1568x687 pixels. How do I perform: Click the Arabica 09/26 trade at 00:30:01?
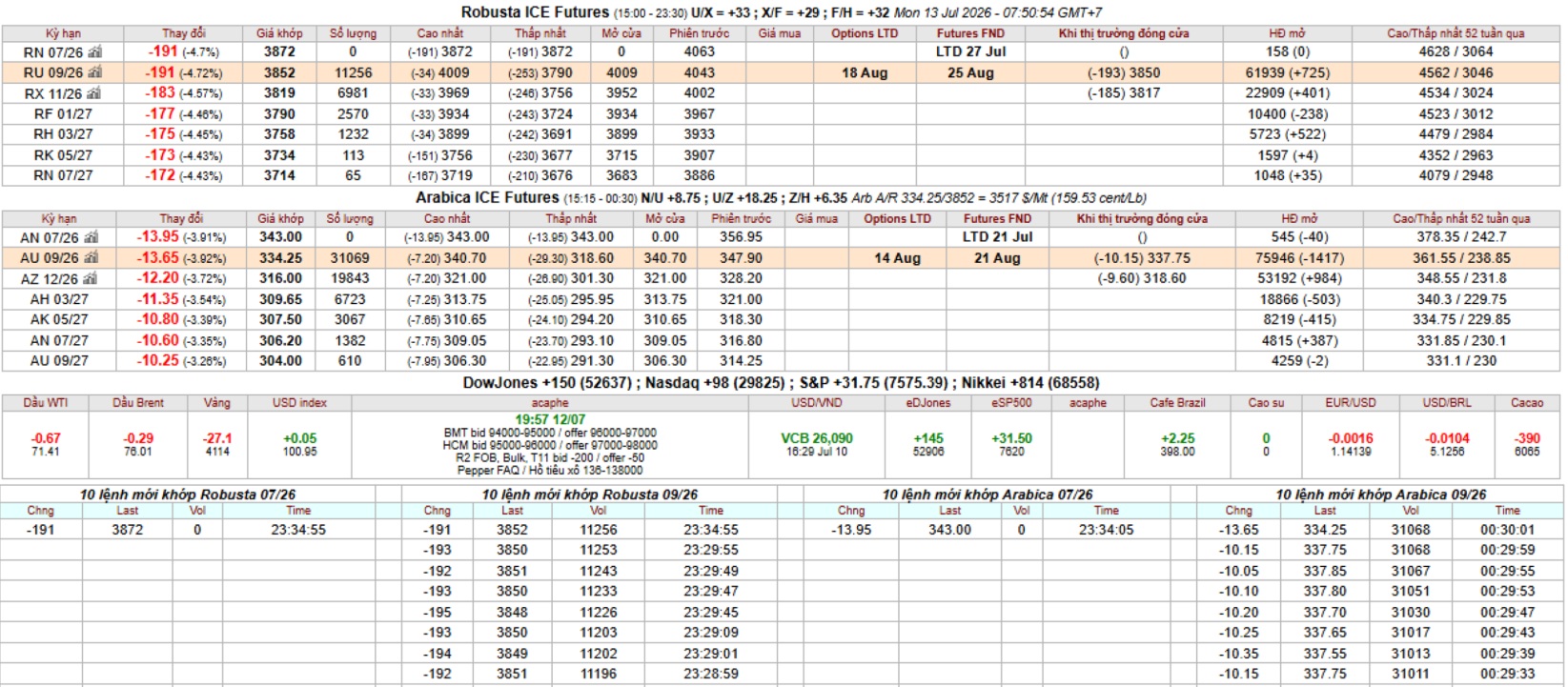[1380, 530]
